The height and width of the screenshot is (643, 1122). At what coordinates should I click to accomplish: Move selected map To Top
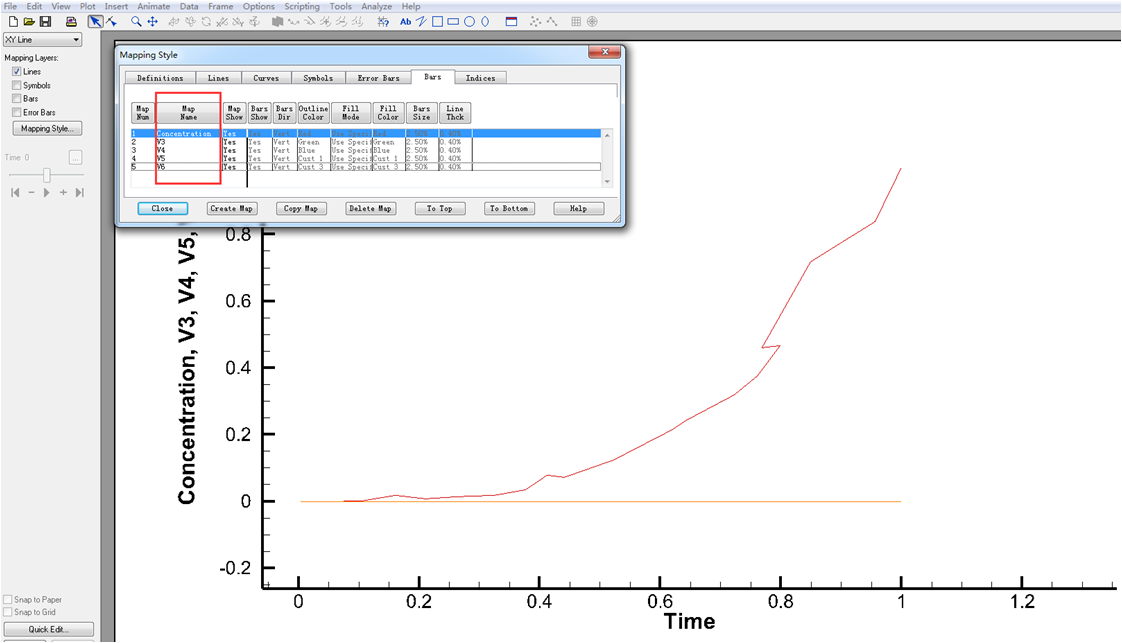click(x=439, y=209)
